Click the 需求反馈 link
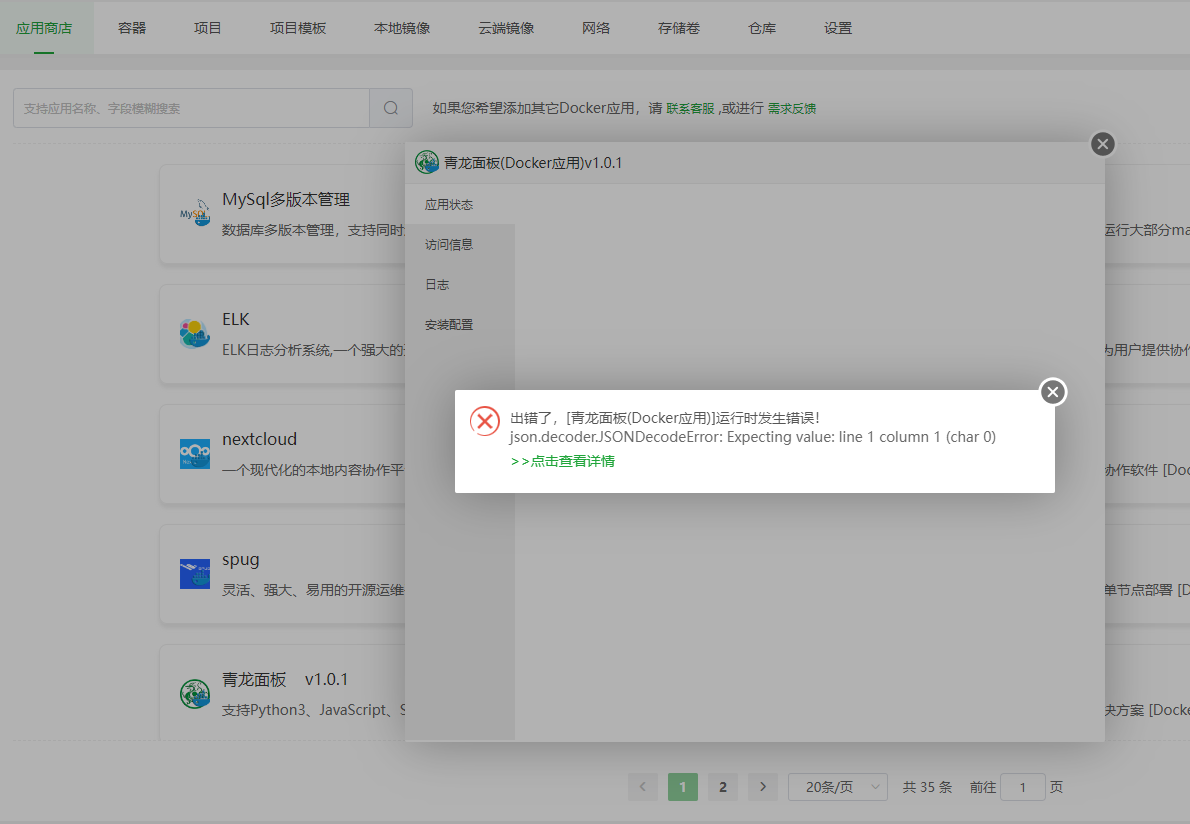This screenshot has width=1190, height=824. (x=792, y=109)
